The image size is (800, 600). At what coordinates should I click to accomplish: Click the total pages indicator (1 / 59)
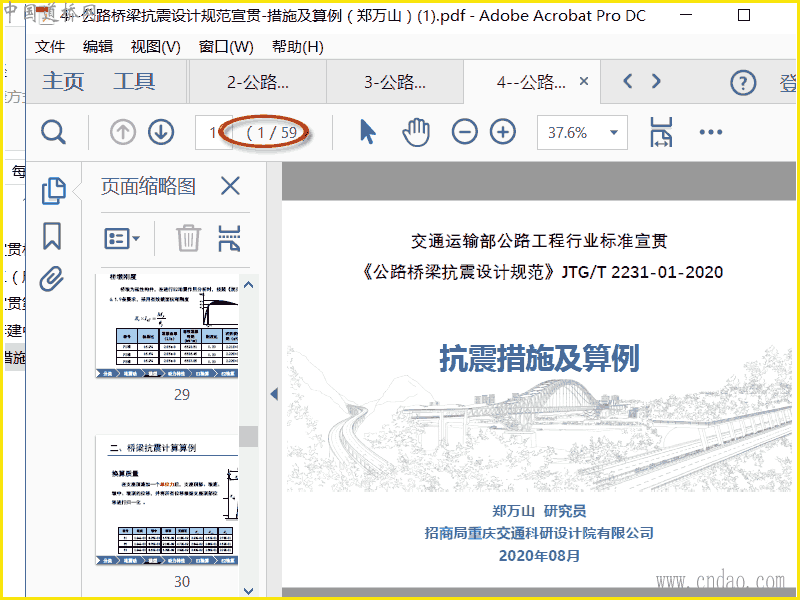click(x=272, y=133)
